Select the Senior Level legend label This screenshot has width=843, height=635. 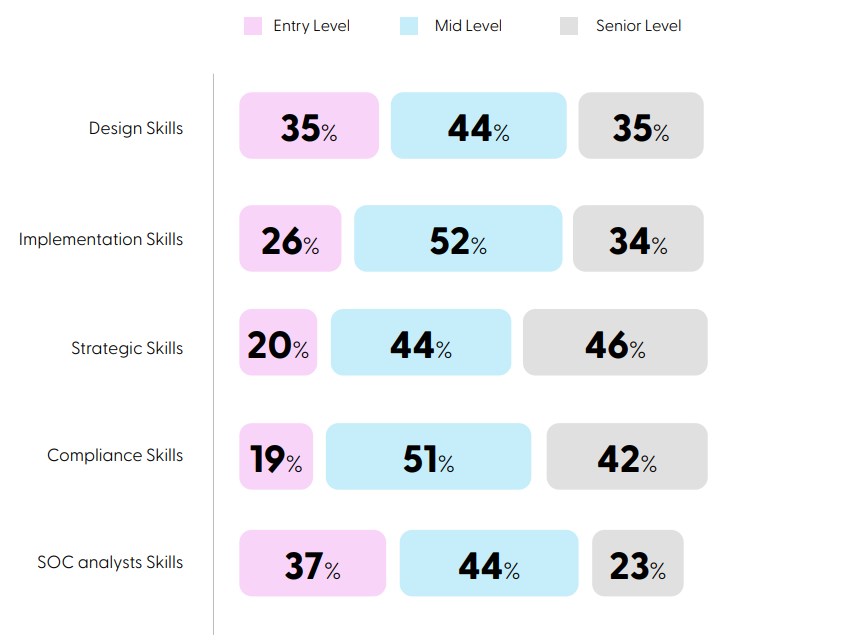[638, 26]
